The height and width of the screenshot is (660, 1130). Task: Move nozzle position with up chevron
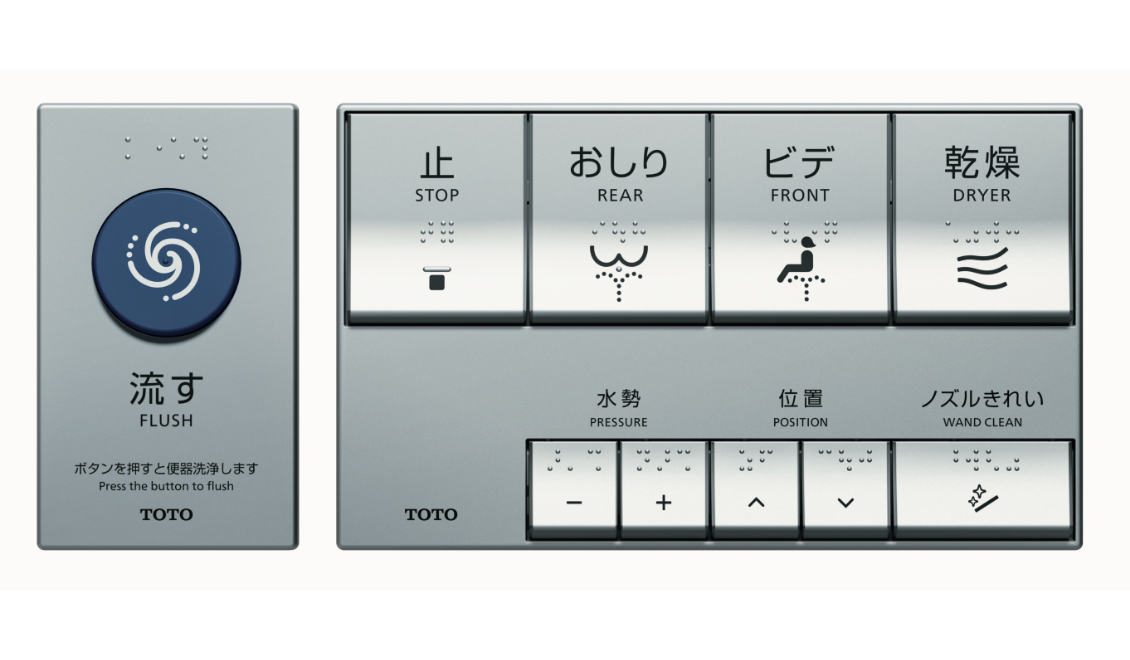tap(756, 502)
